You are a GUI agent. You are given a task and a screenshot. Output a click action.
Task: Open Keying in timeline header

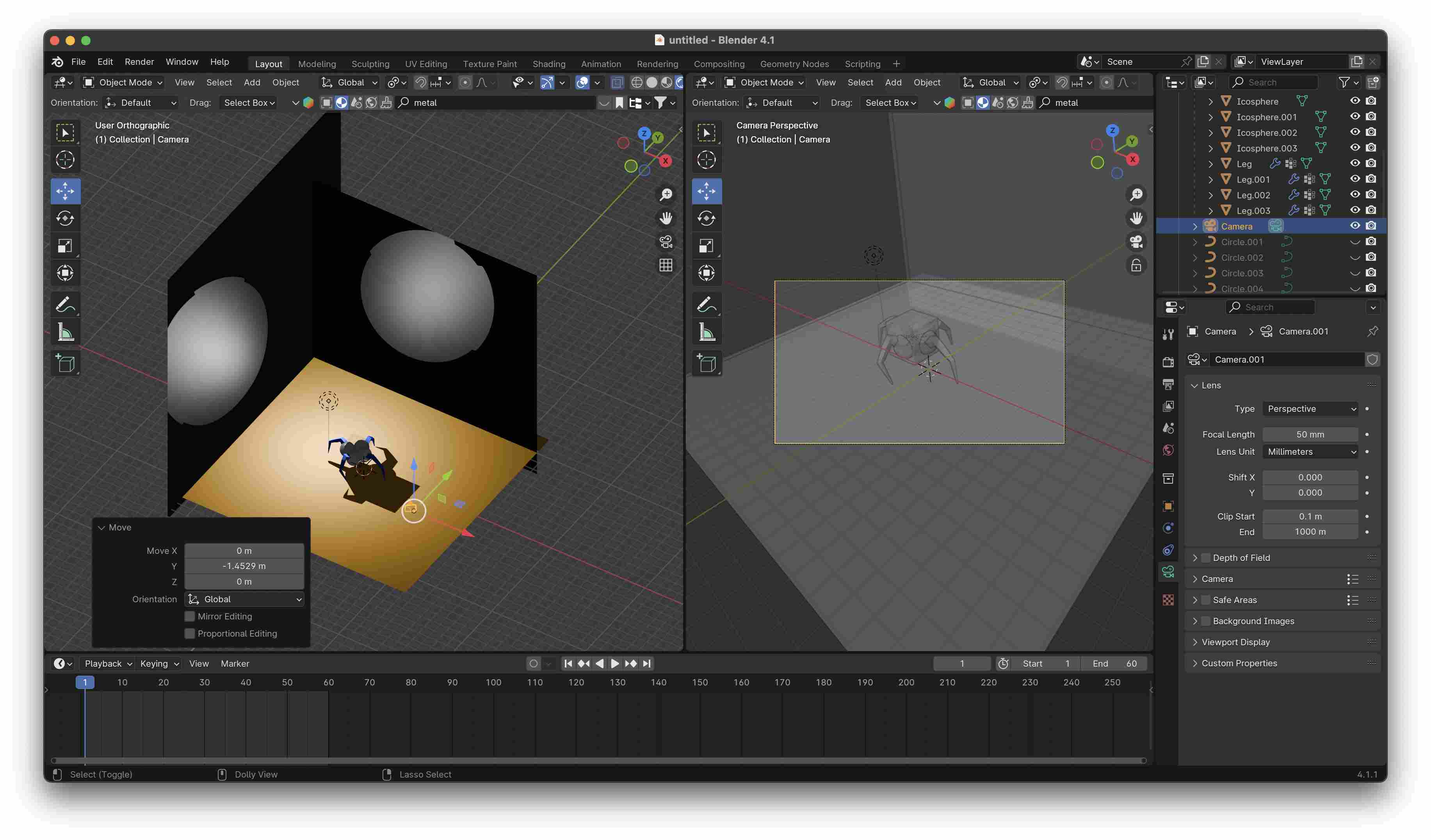[159, 663]
